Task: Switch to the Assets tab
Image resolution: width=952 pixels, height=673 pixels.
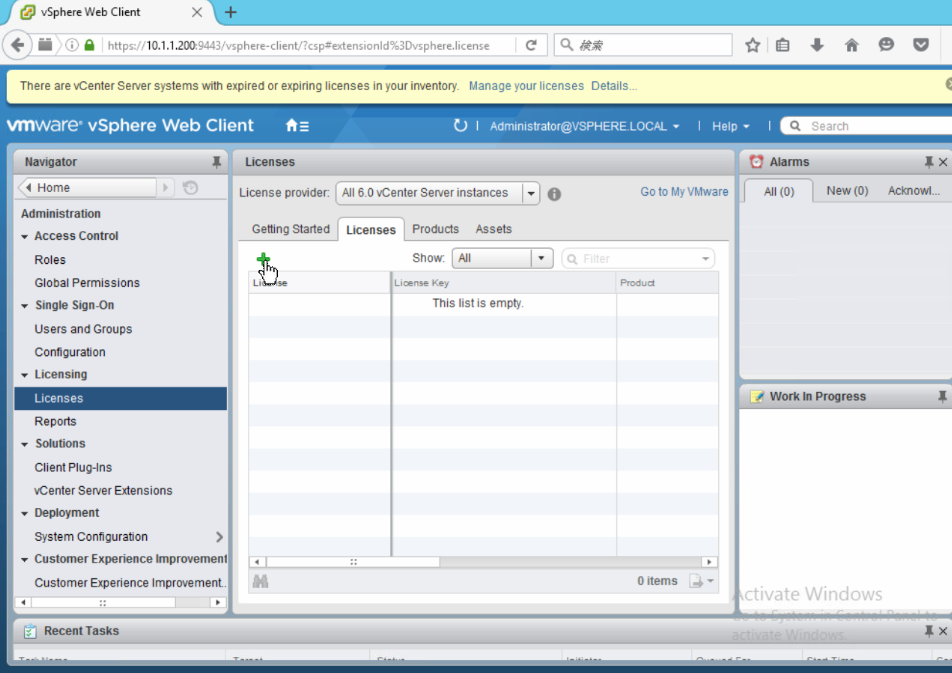Action: pyautogui.click(x=494, y=229)
